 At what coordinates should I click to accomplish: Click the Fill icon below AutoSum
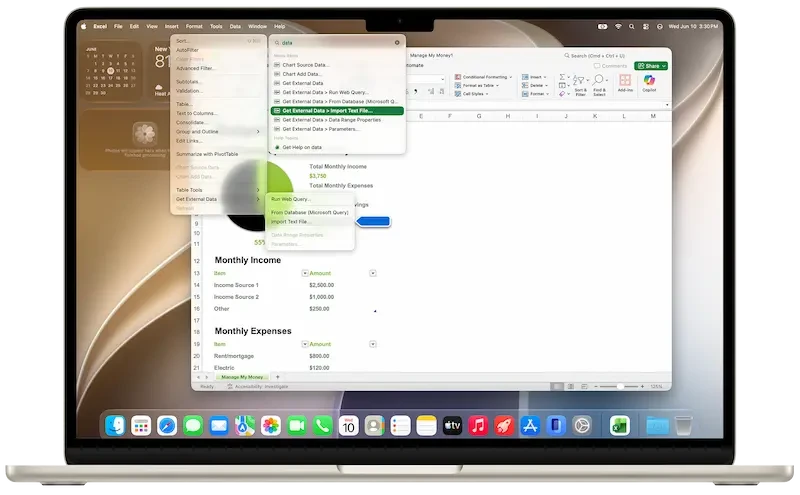[562, 85]
